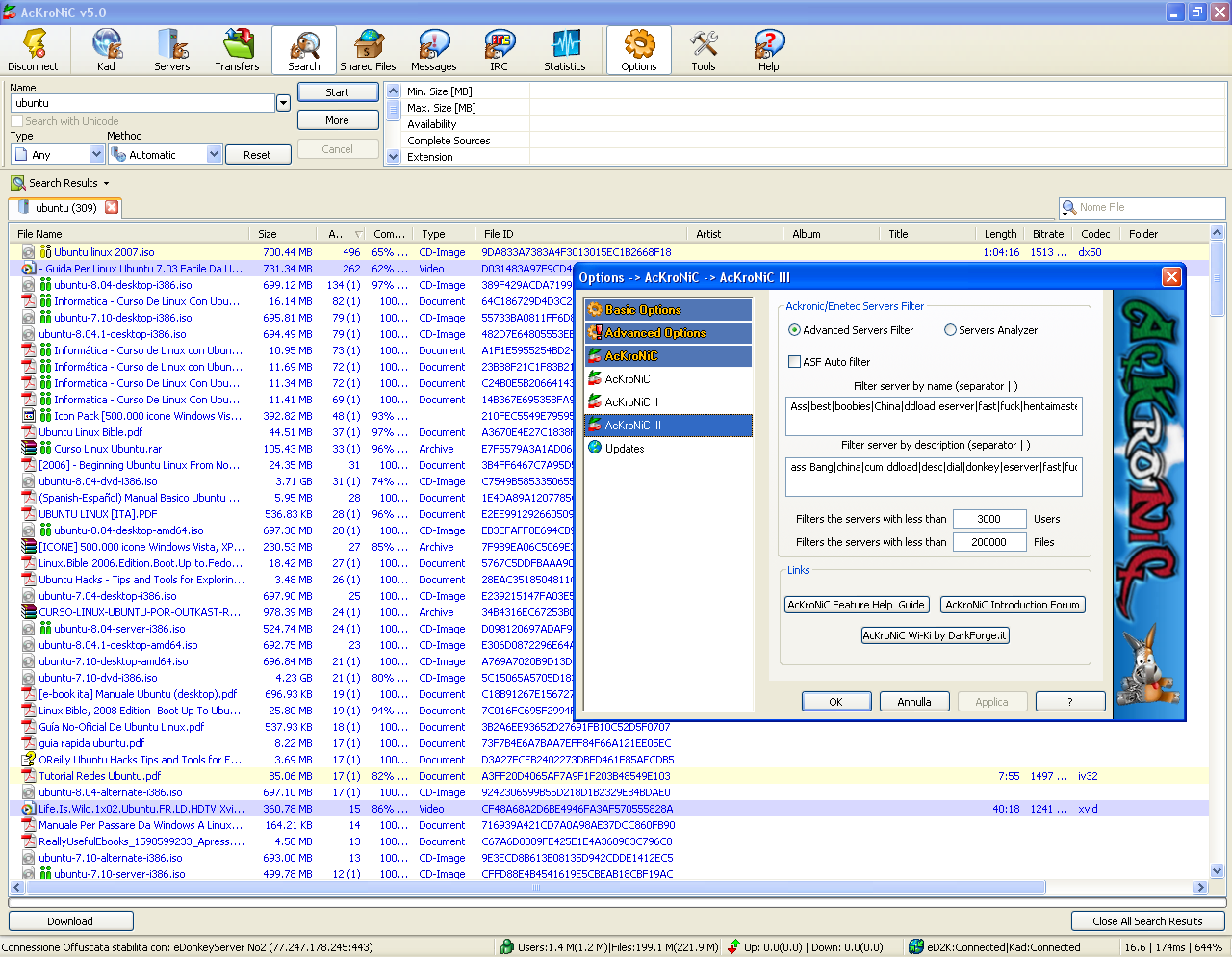Click Close All Search Results button

(1147, 921)
